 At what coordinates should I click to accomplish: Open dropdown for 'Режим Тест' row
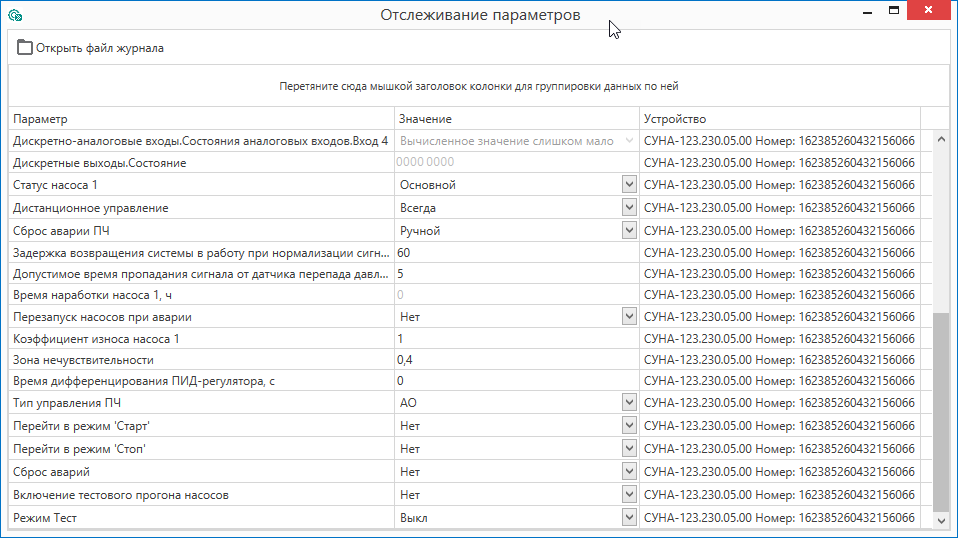(x=629, y=518)
